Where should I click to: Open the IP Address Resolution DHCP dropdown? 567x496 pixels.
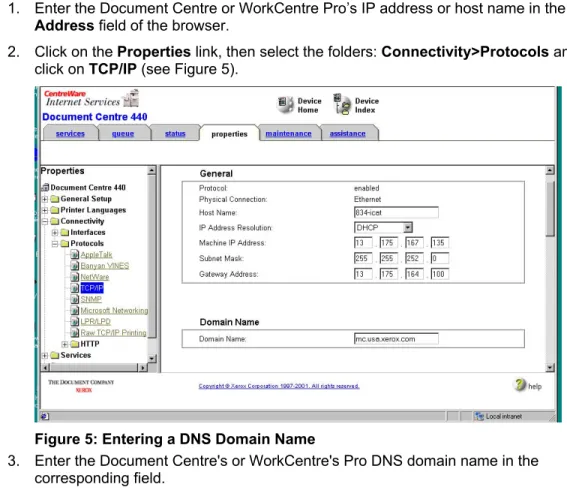[408, 227]
